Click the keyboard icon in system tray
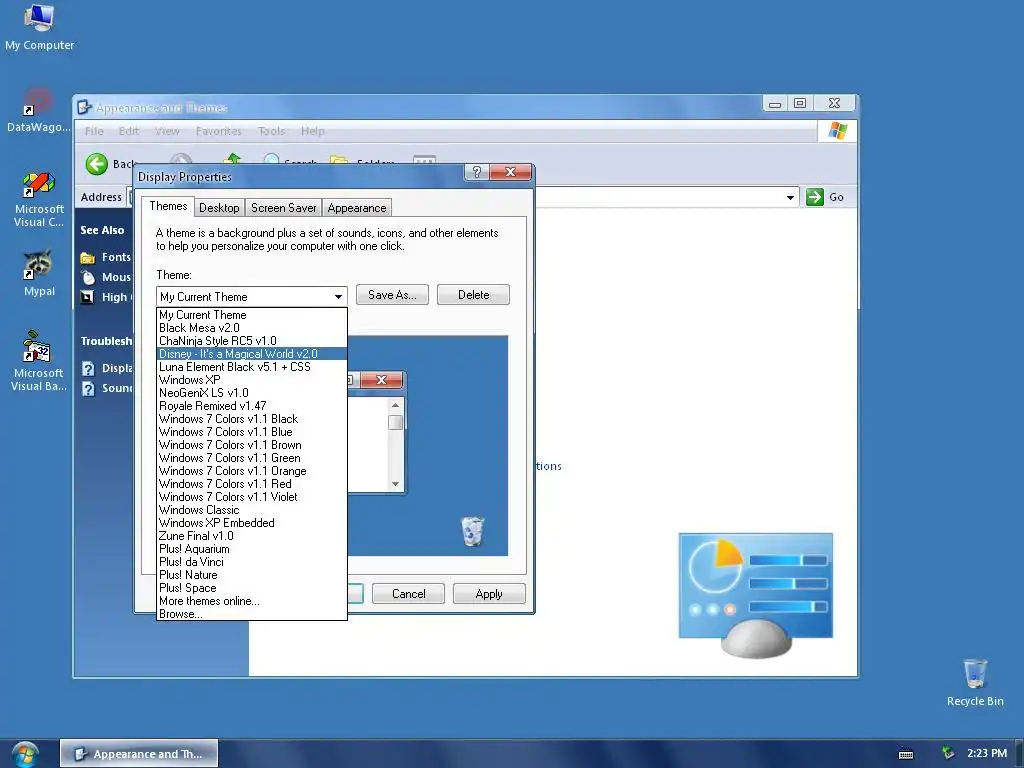Viewport: 1024px width, 768px height. 905,754
